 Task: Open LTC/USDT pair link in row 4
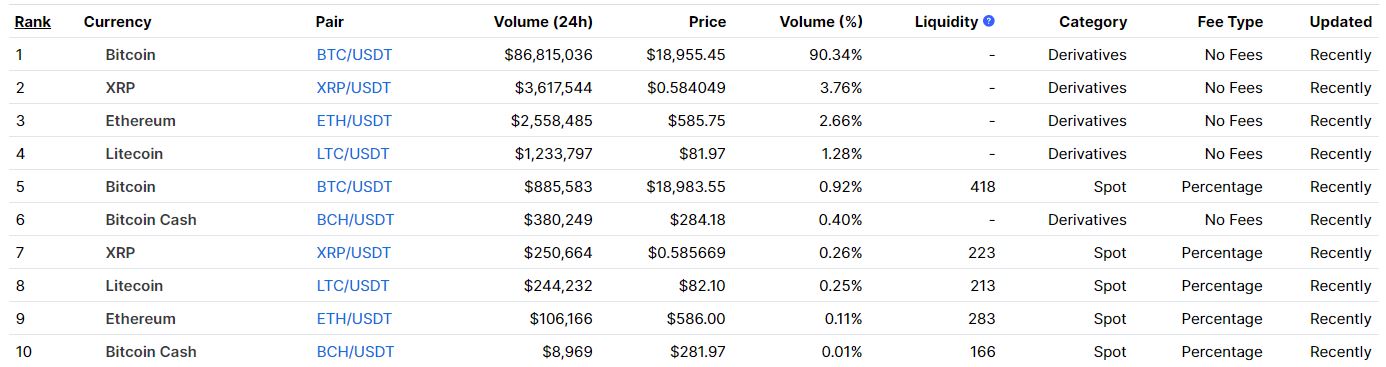click(353, 154)
